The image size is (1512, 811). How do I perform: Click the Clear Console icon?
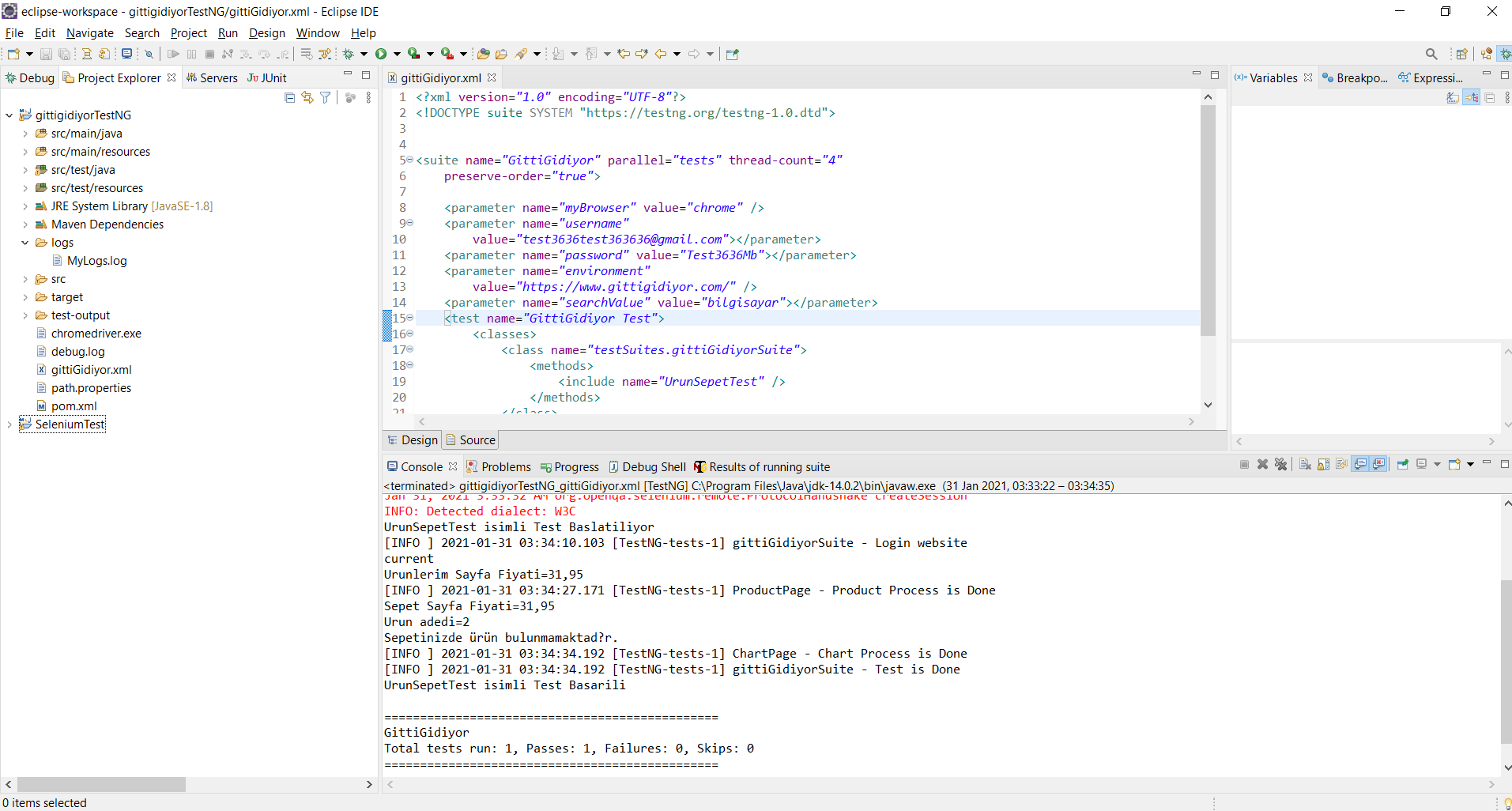[1305, 464]
